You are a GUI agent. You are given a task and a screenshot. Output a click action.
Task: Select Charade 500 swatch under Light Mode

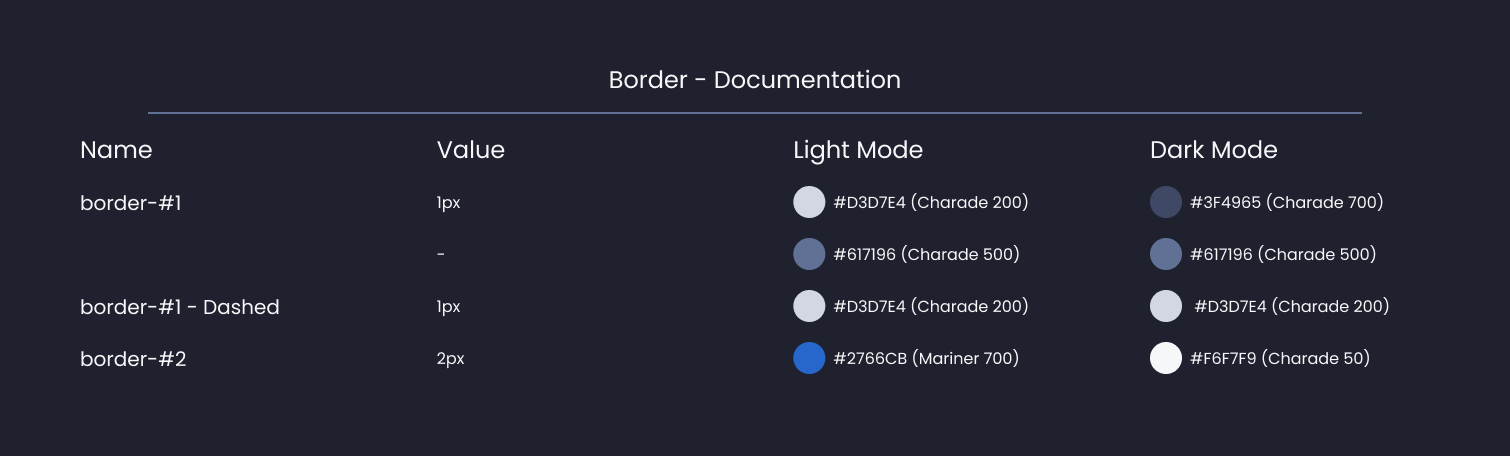click(x=809, y=254)
